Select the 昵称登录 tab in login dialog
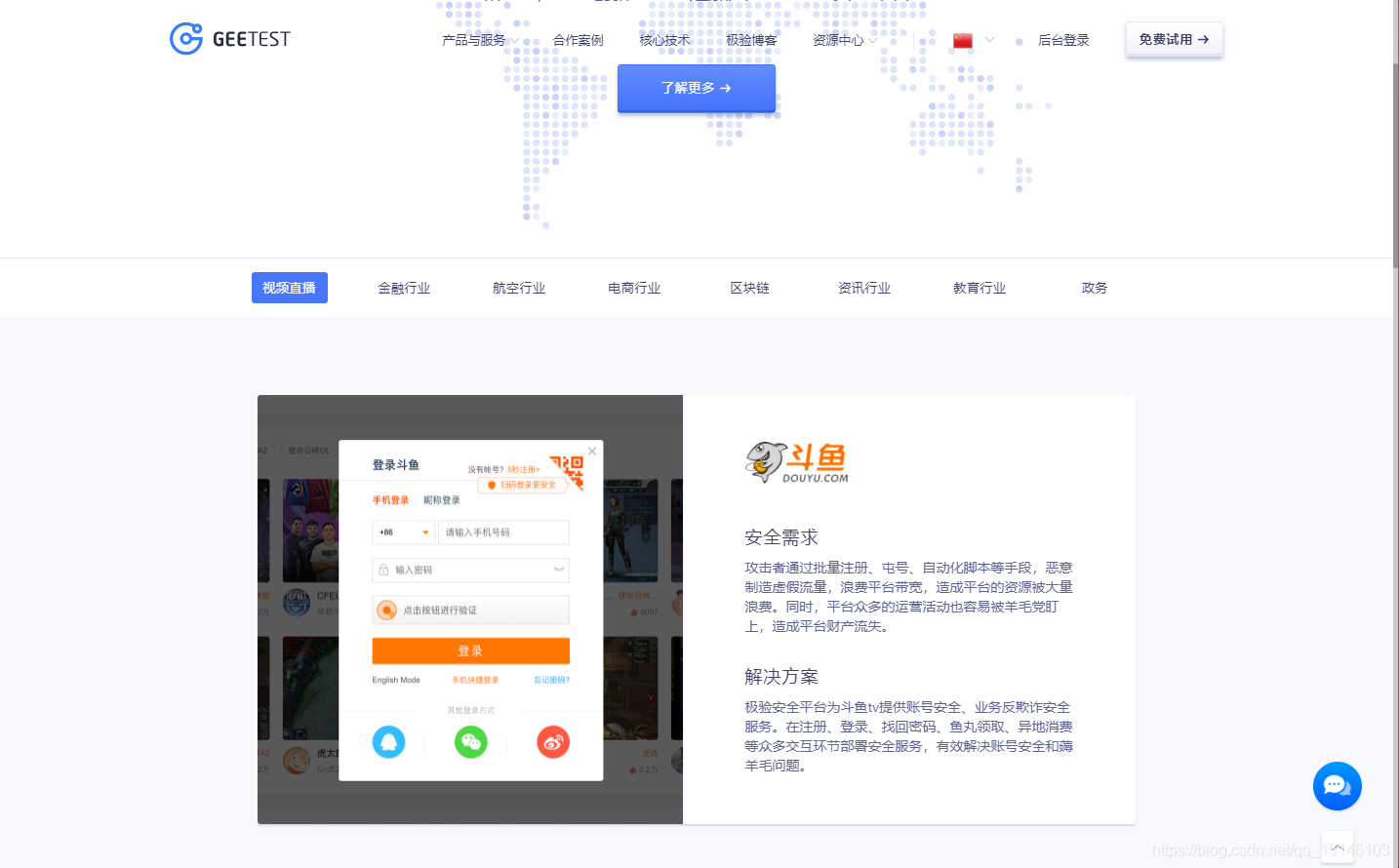 click(x=442, y=500)
